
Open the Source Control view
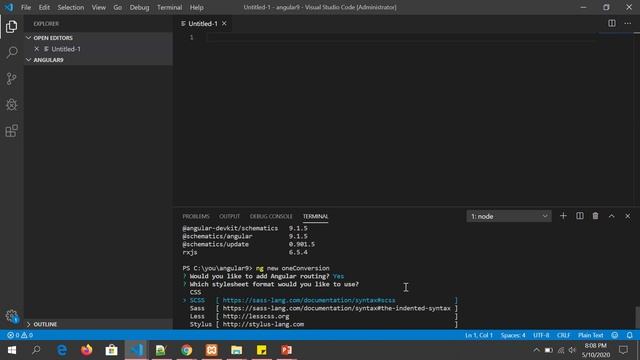point(11,78)
